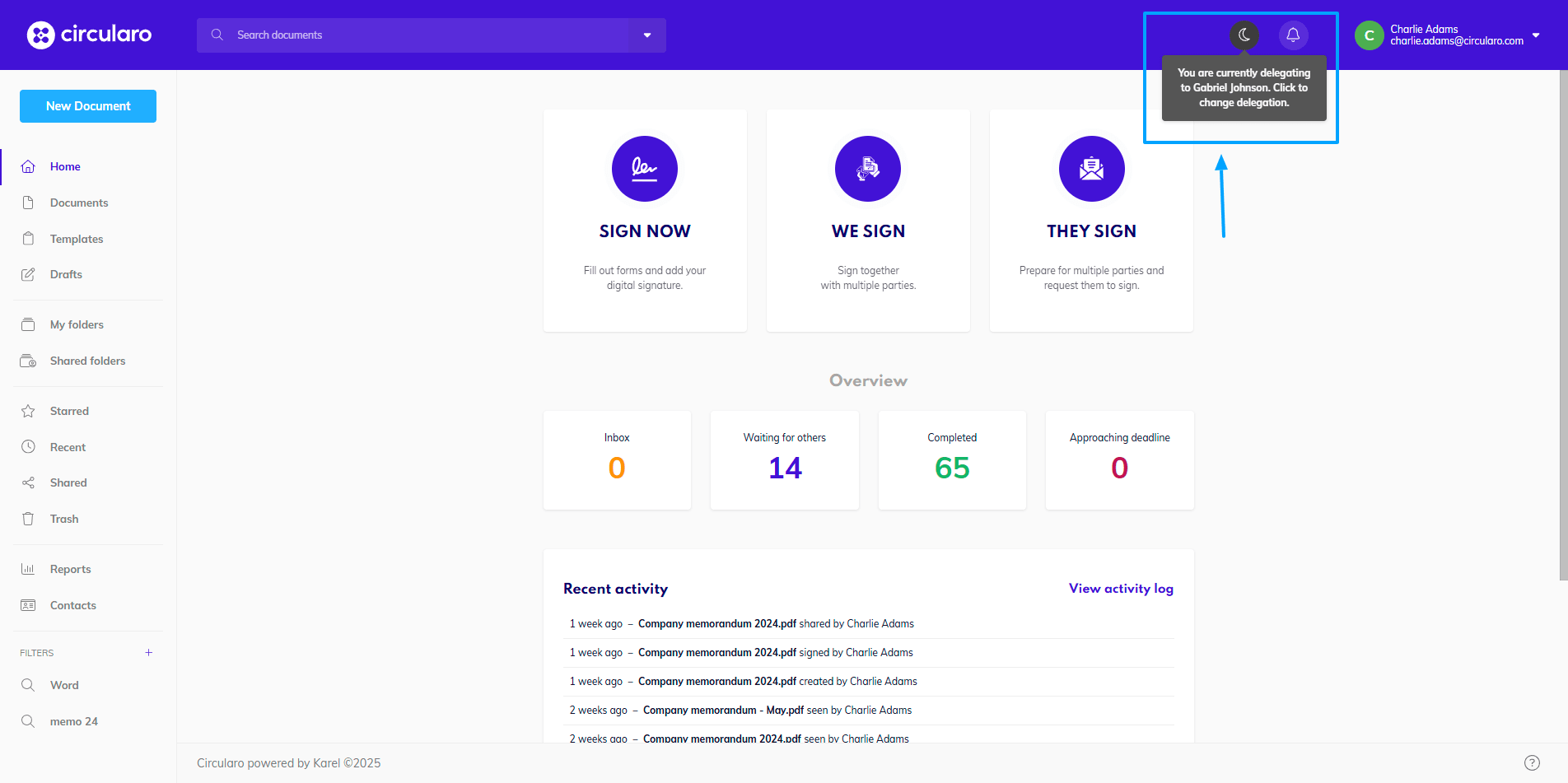Viewport: 1568px width, 783px height.
Task: Go to Shared folders
Action: click(x=87, y=361)
